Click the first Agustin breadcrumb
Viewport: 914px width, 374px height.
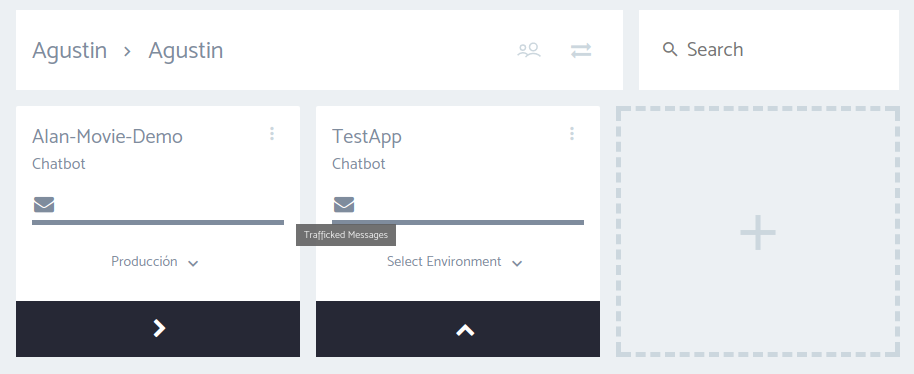click(69, 51)
